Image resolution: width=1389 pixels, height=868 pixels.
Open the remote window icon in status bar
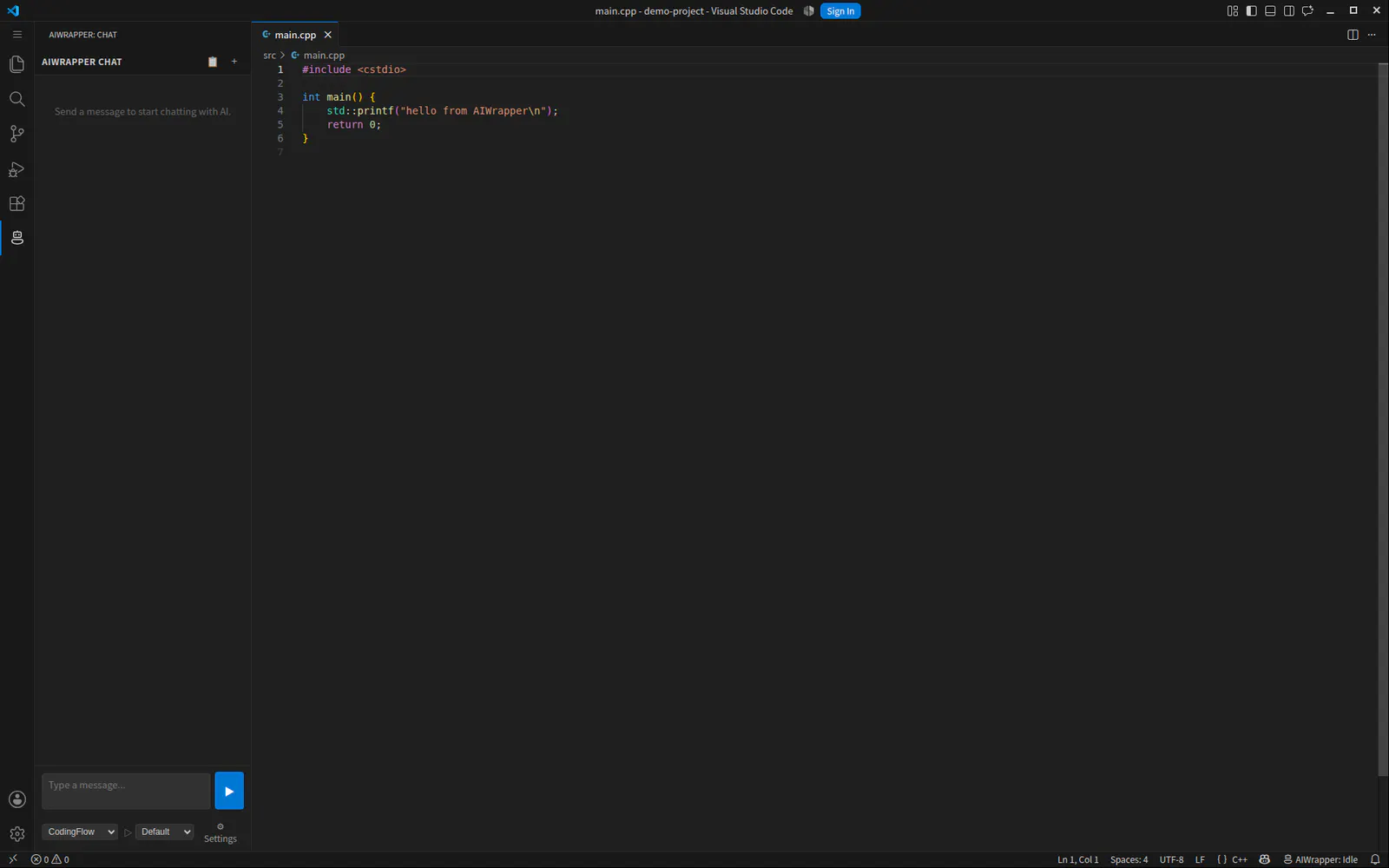(x=13, y=859)
